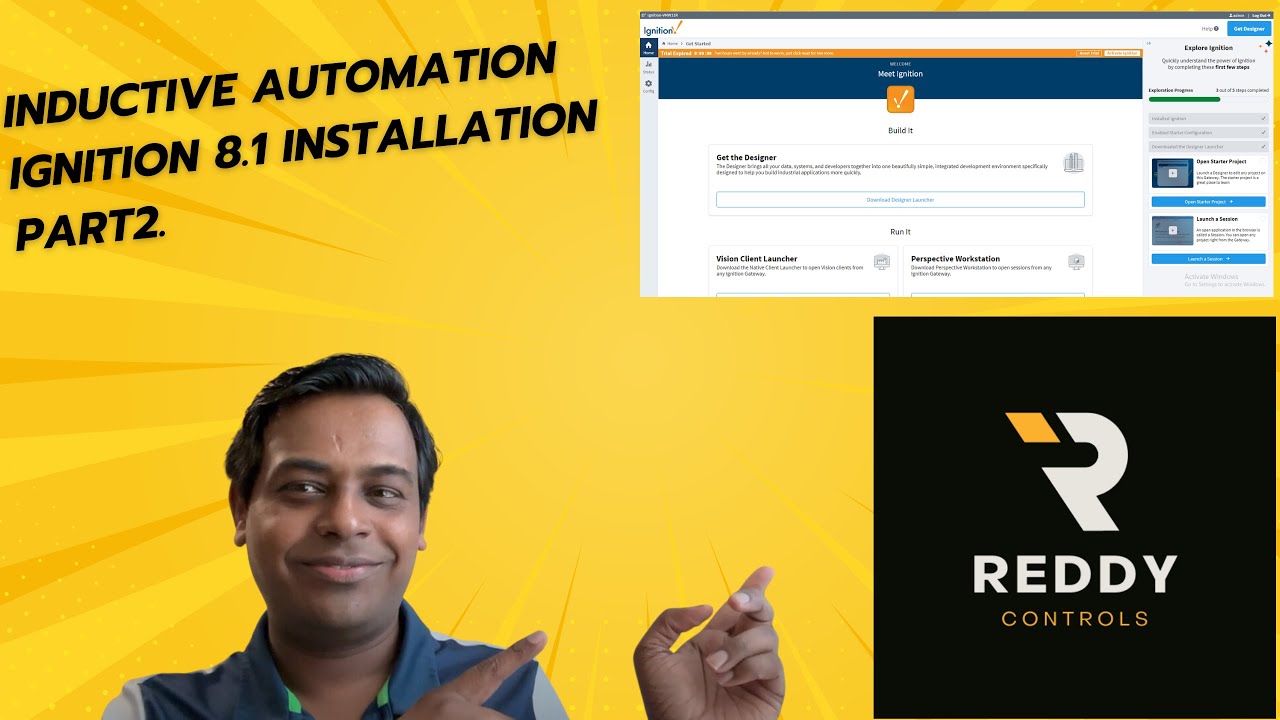Click the Reddy Controls R logo

pos(1066,470)
